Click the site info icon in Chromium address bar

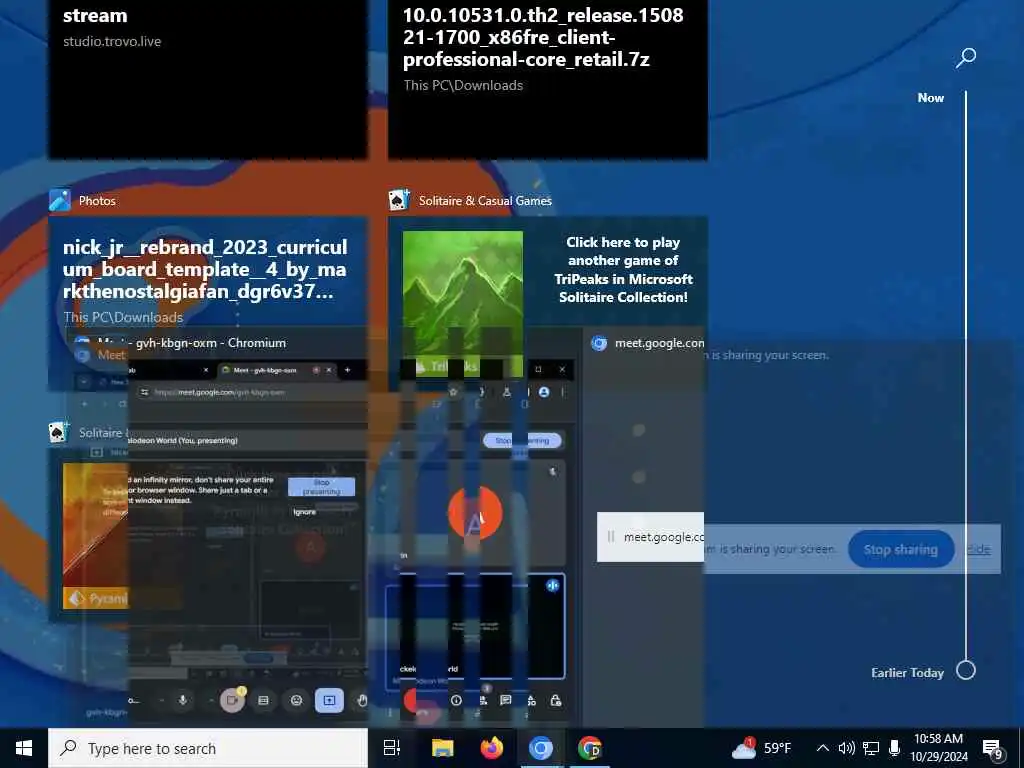point(145,392)
